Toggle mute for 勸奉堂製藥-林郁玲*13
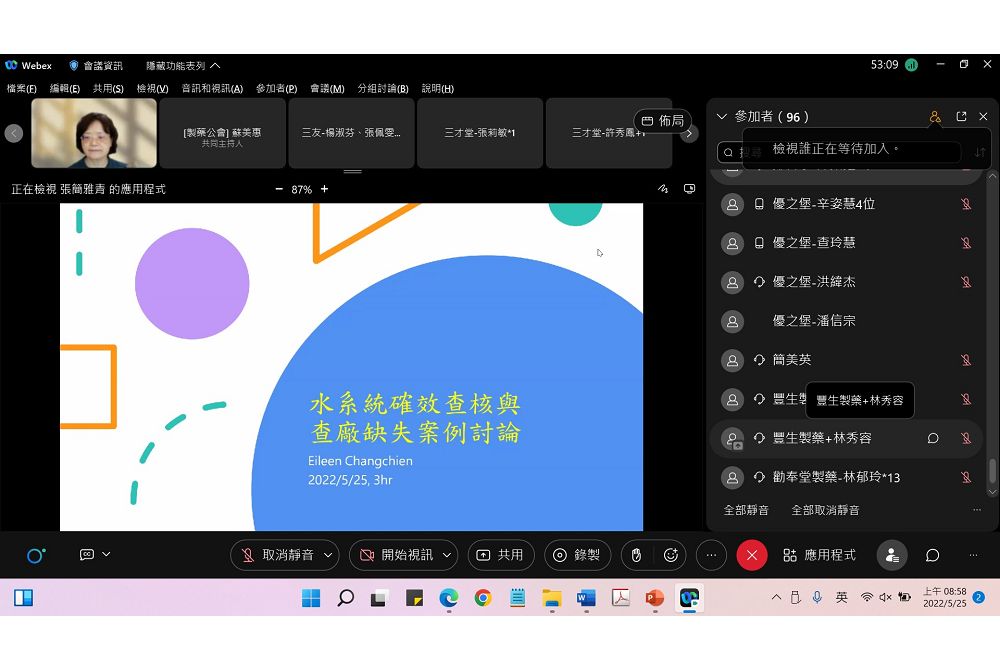The width and height of the screenshot is (1000, 670). [966, 477]
